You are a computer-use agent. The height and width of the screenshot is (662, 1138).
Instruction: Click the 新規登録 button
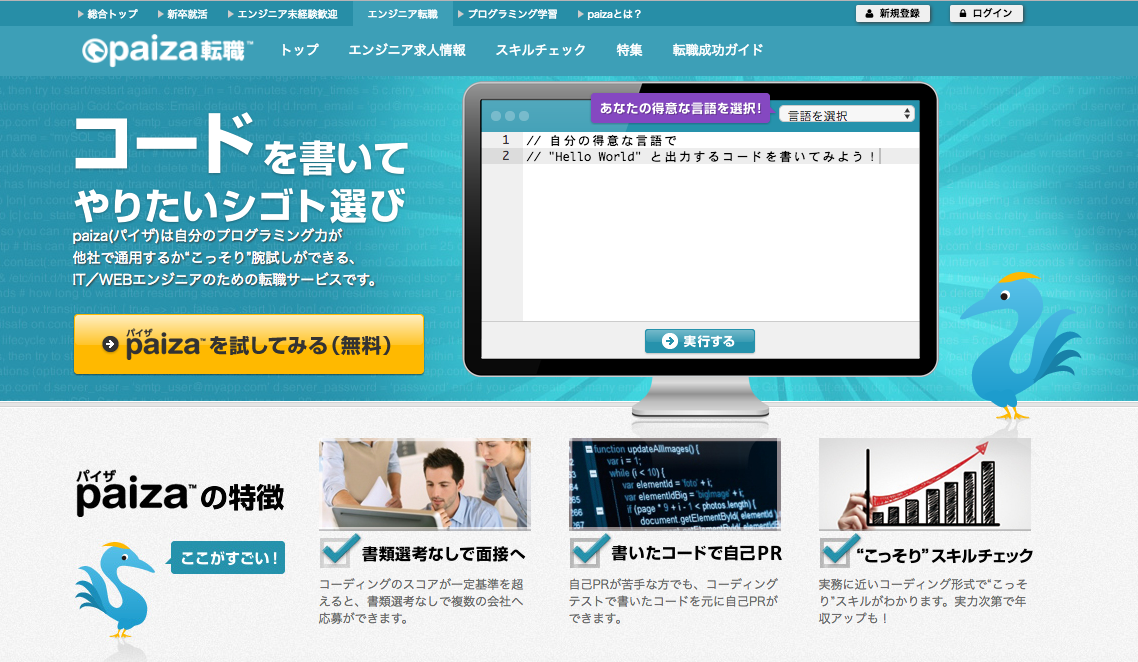[893, 14]
